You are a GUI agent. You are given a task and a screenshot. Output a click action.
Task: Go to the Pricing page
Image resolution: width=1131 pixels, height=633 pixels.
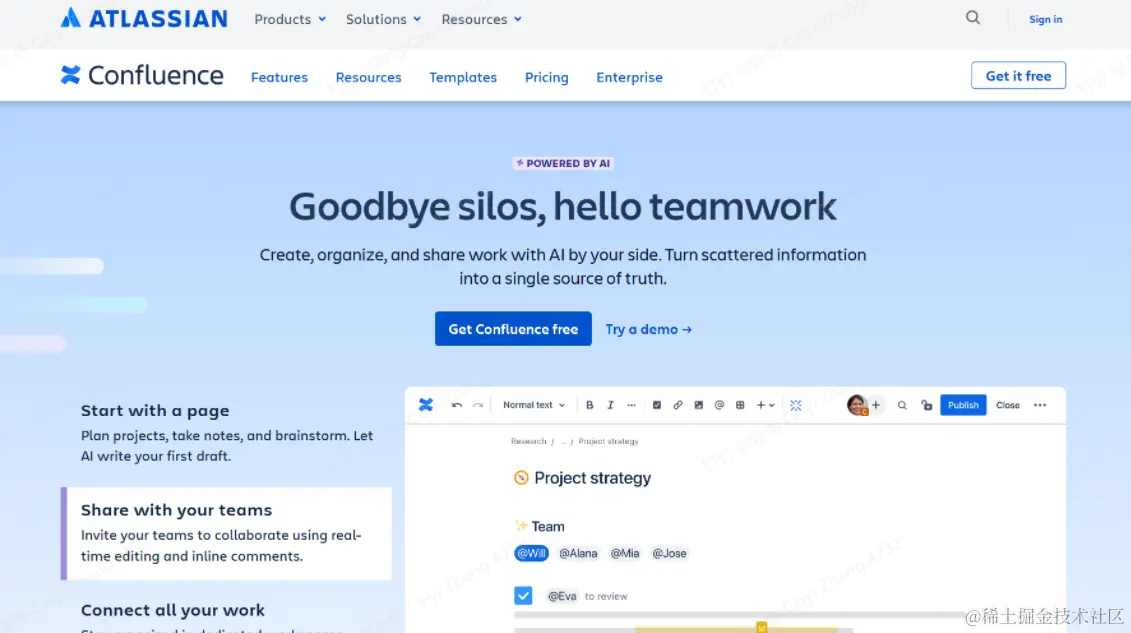tap(547, 77)
